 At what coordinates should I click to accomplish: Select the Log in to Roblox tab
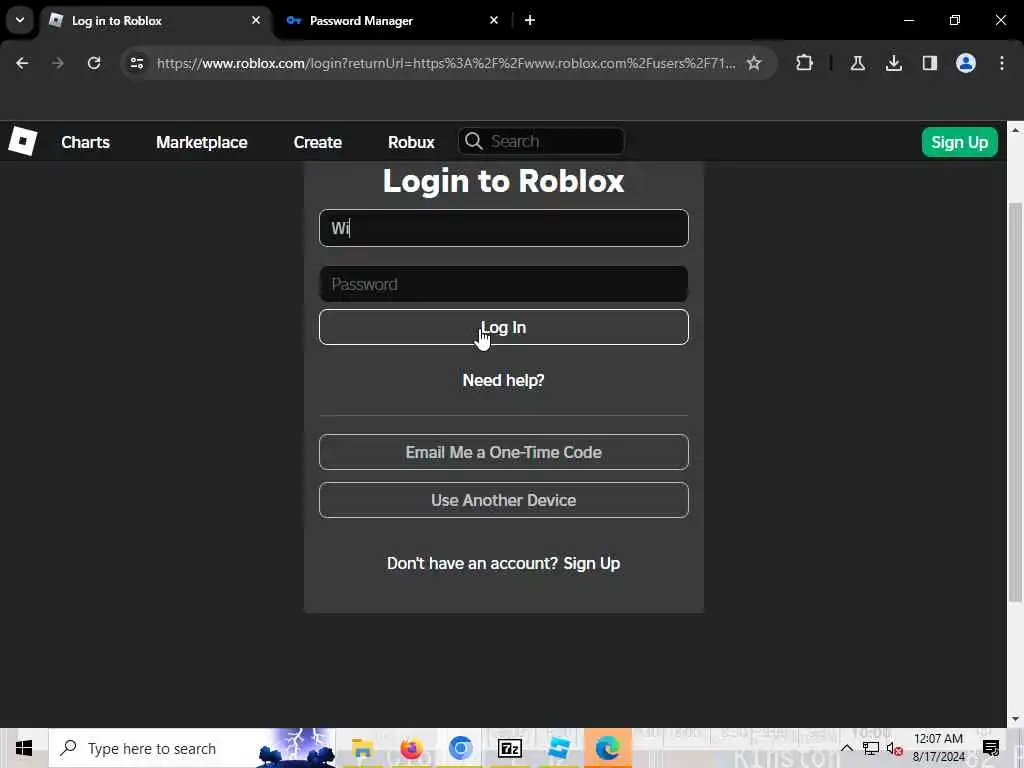click(155, 20)
